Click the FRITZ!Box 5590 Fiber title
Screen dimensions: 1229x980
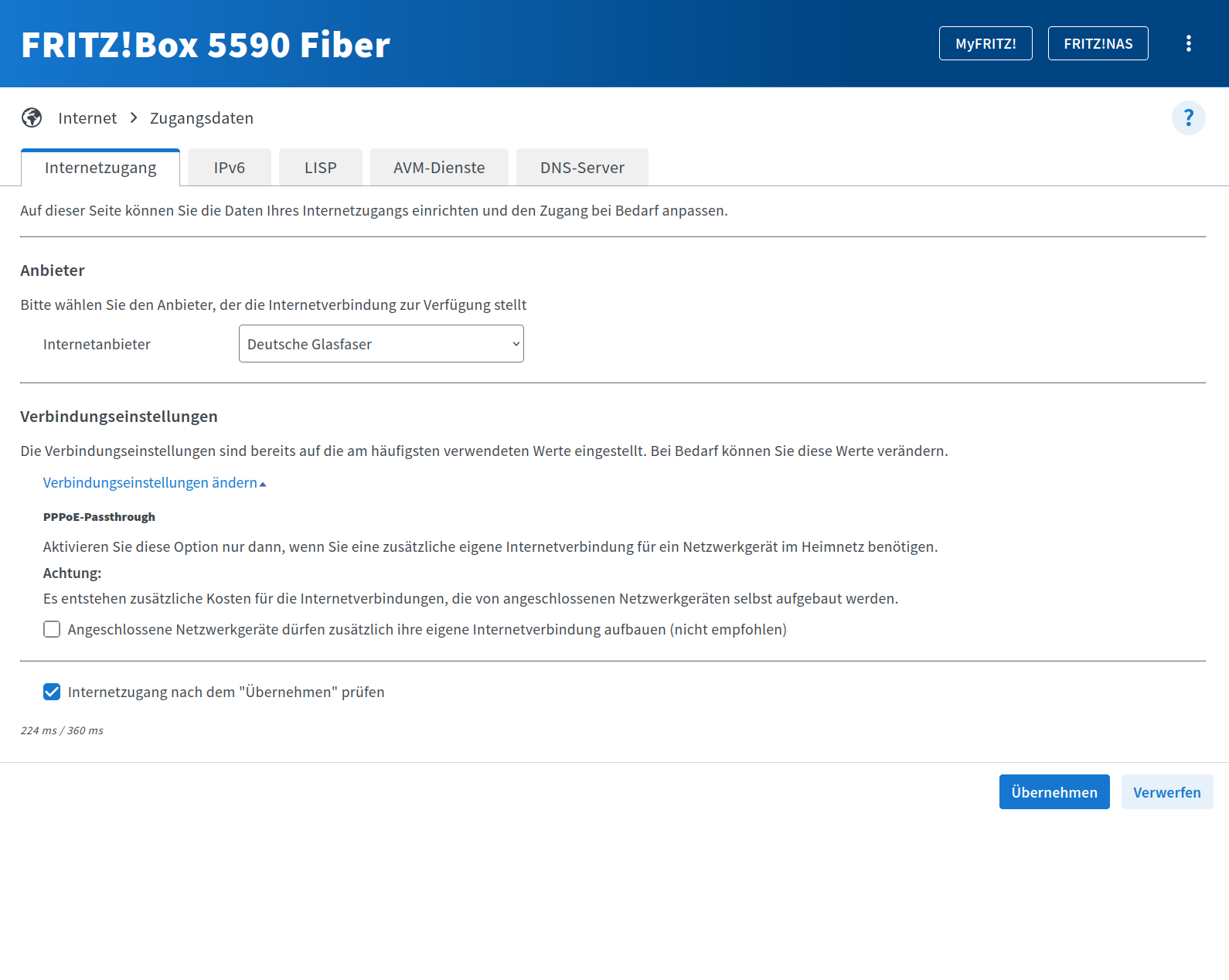click(206, 45)
